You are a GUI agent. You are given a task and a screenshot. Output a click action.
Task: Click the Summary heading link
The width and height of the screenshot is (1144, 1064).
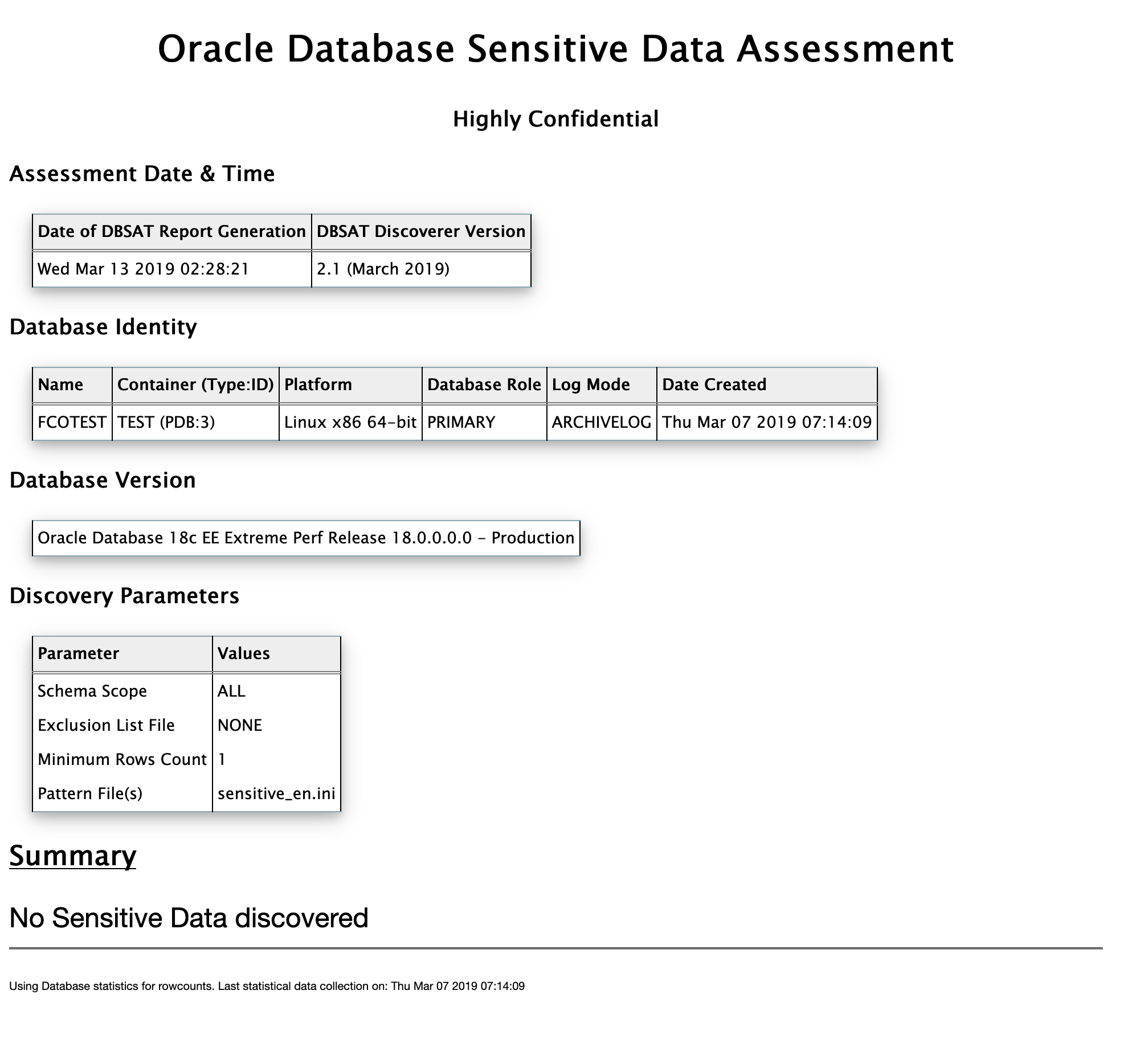[x=72, y=856]
